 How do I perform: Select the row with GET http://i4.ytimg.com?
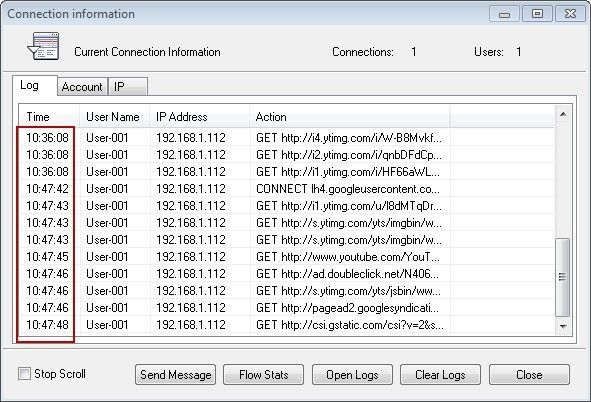pyautogui.click(x=286, y=138)
